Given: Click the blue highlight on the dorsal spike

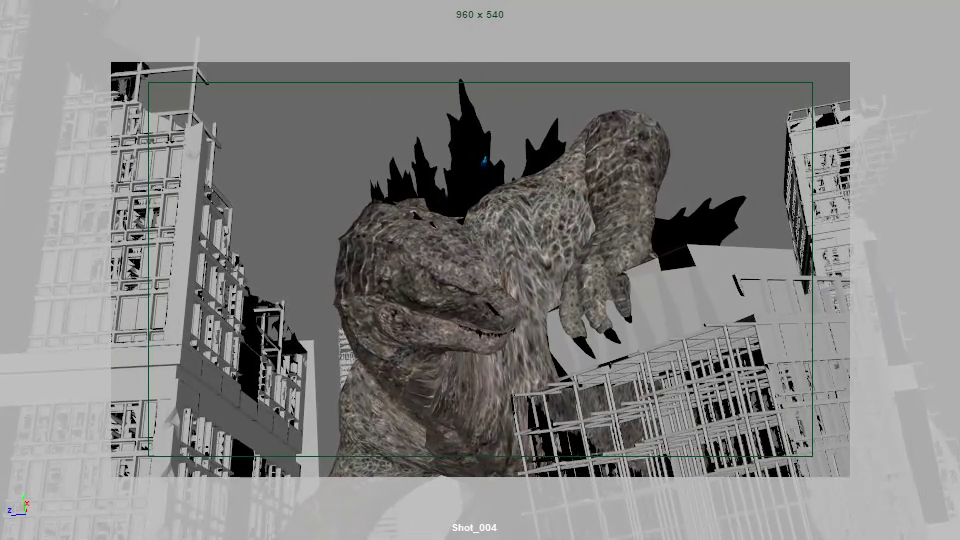Looking at the screenshot, I should [485, 158].
